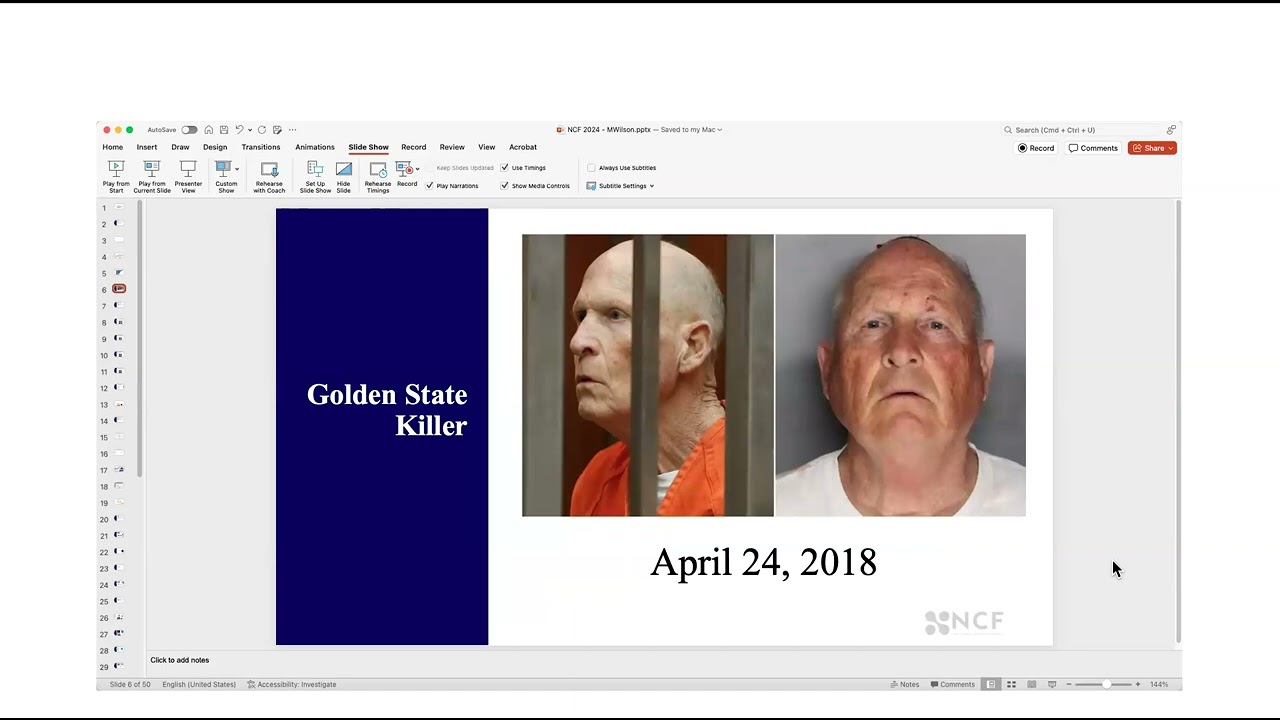Click the Custom Show icon
The height and width of the screenshot is (720, 1280).
[x=223, y=169]
